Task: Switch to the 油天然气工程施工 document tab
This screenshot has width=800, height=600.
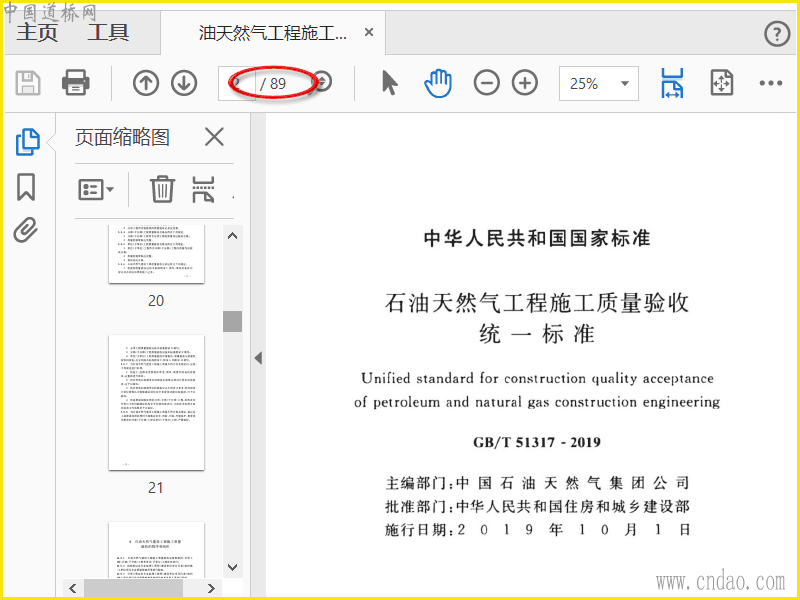Action: coord(272,33)
